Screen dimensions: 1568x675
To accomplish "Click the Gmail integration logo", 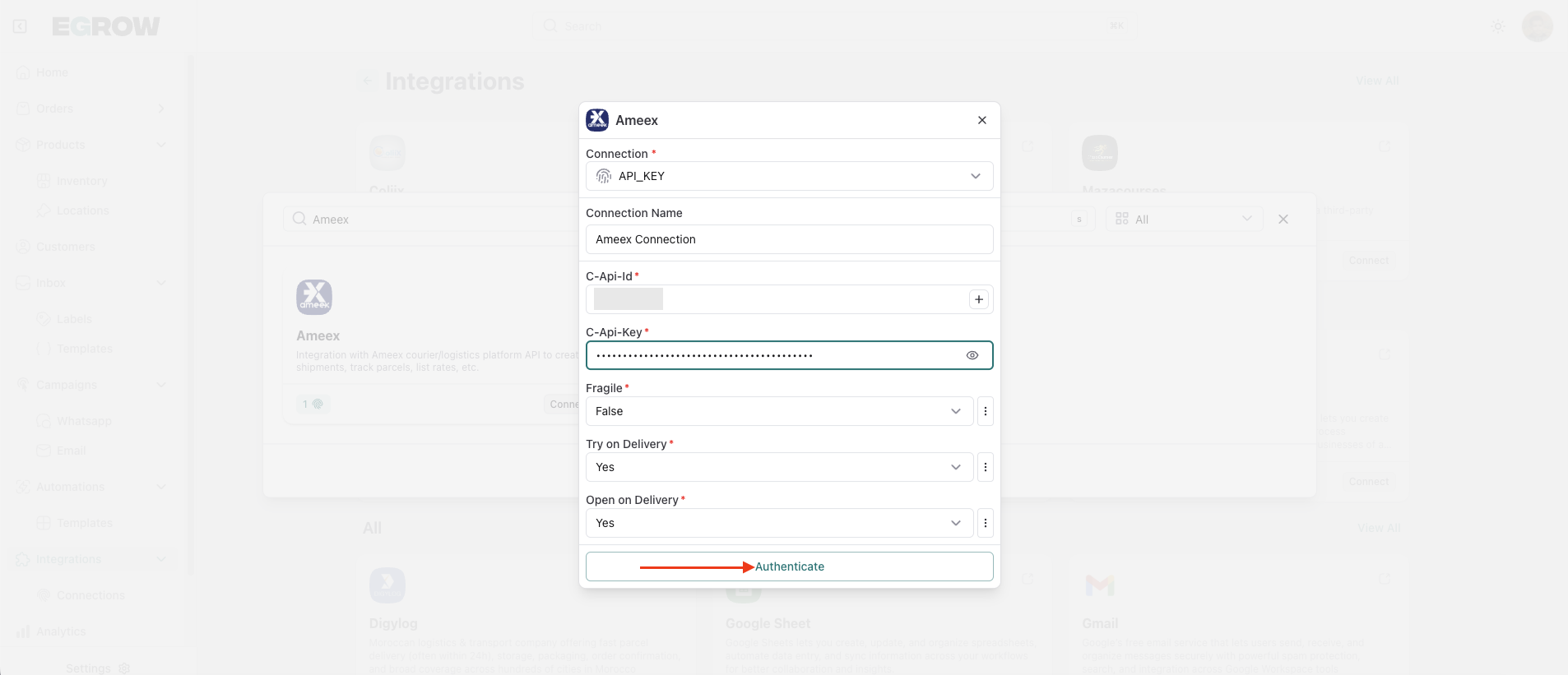I will click(x=1100, y=585).
